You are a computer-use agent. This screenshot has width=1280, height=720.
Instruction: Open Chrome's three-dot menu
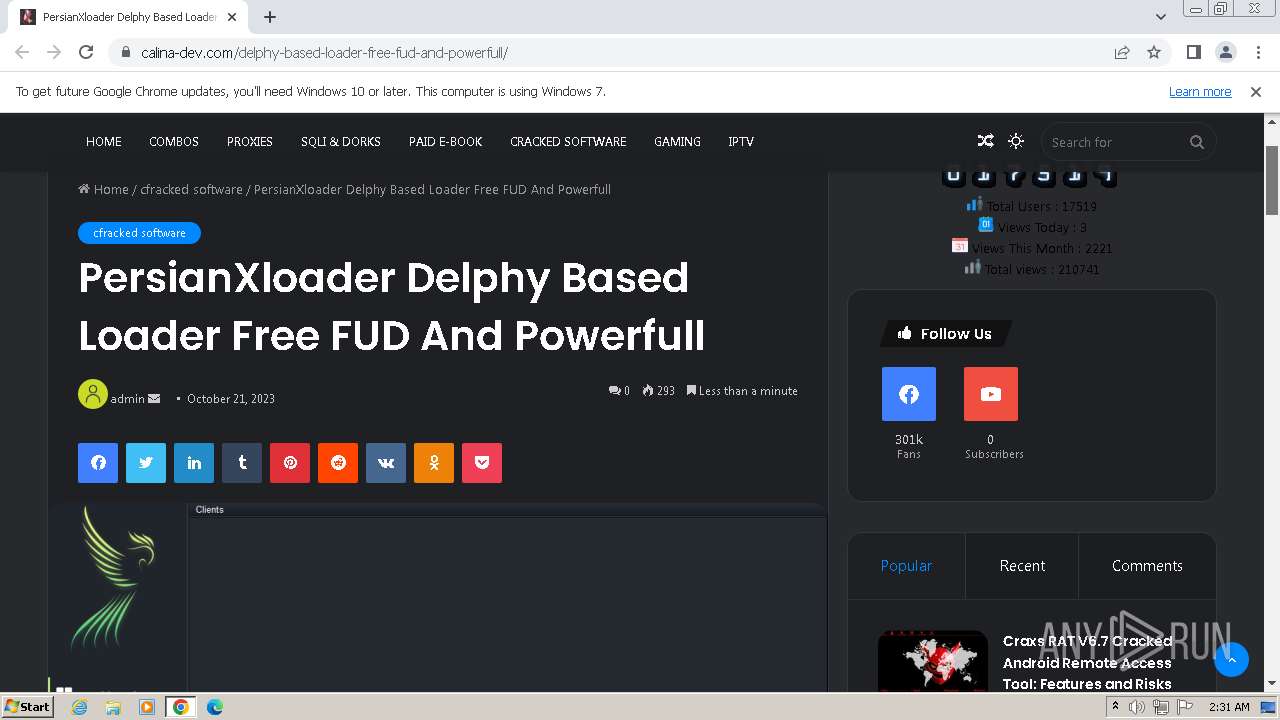[x=1257, y=52]
